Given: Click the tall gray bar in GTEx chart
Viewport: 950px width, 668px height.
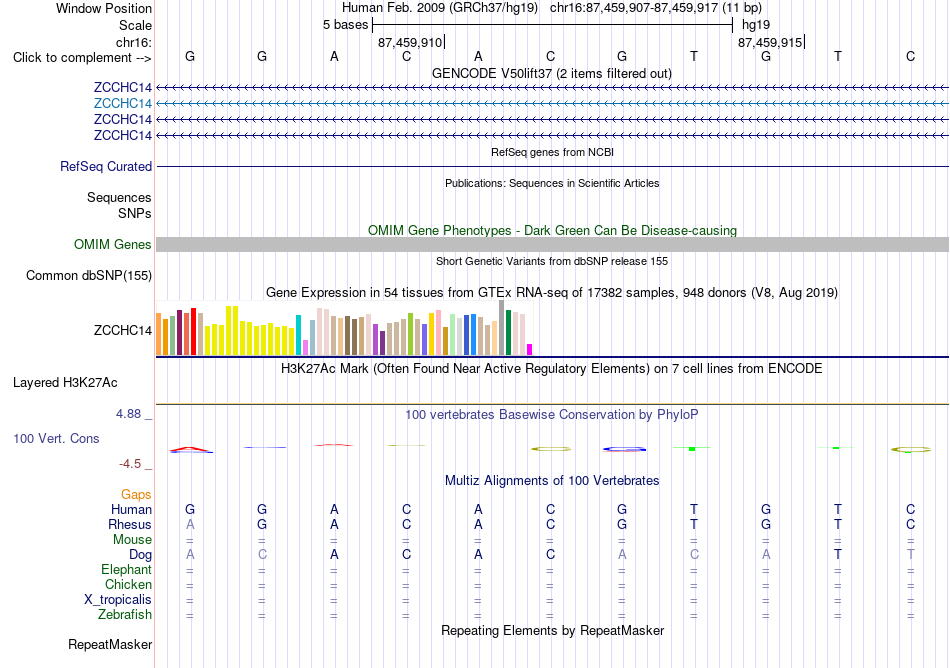Looking at the screenshot, I should coord(502,328).
